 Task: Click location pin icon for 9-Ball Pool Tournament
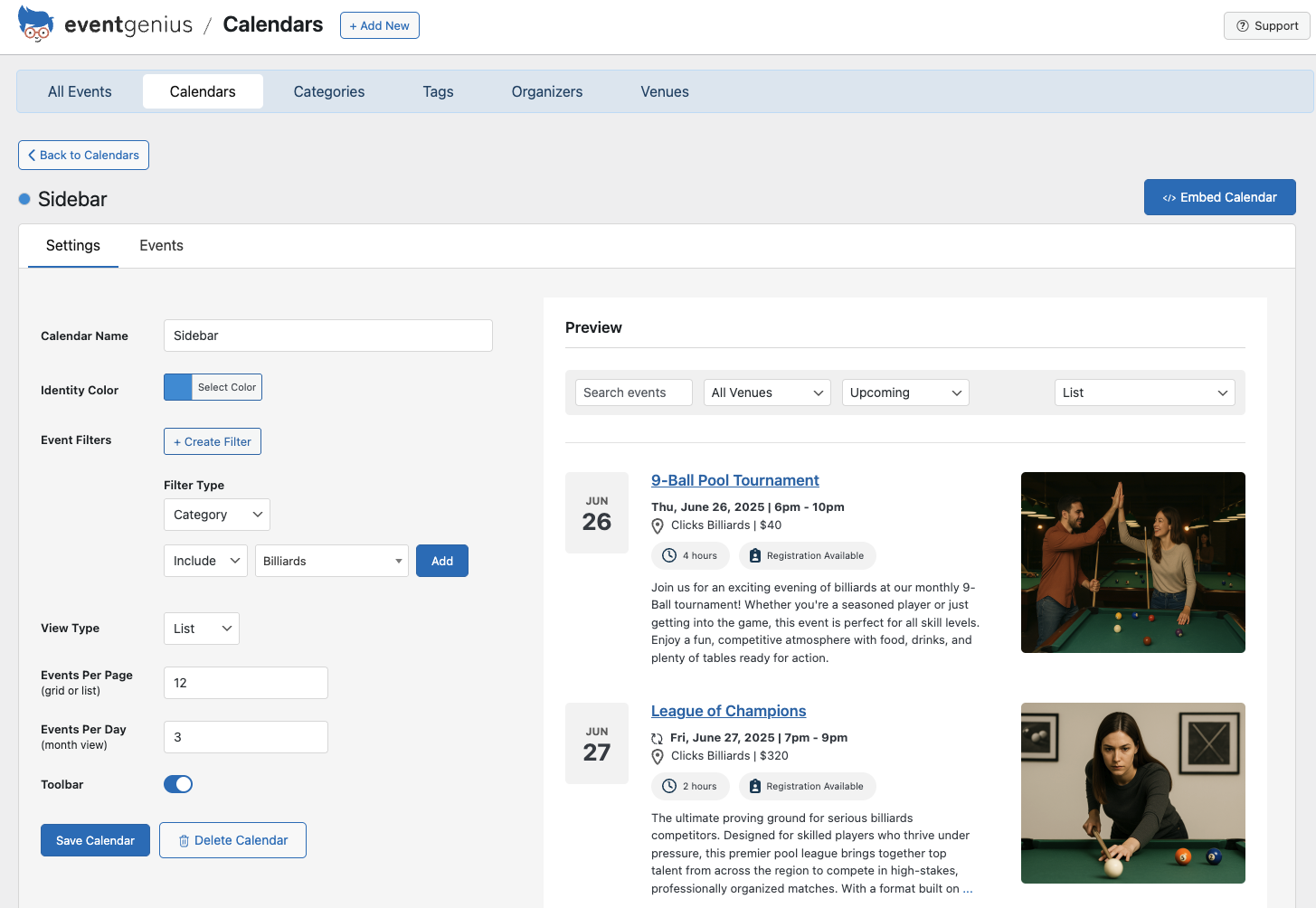pos(658,526)
